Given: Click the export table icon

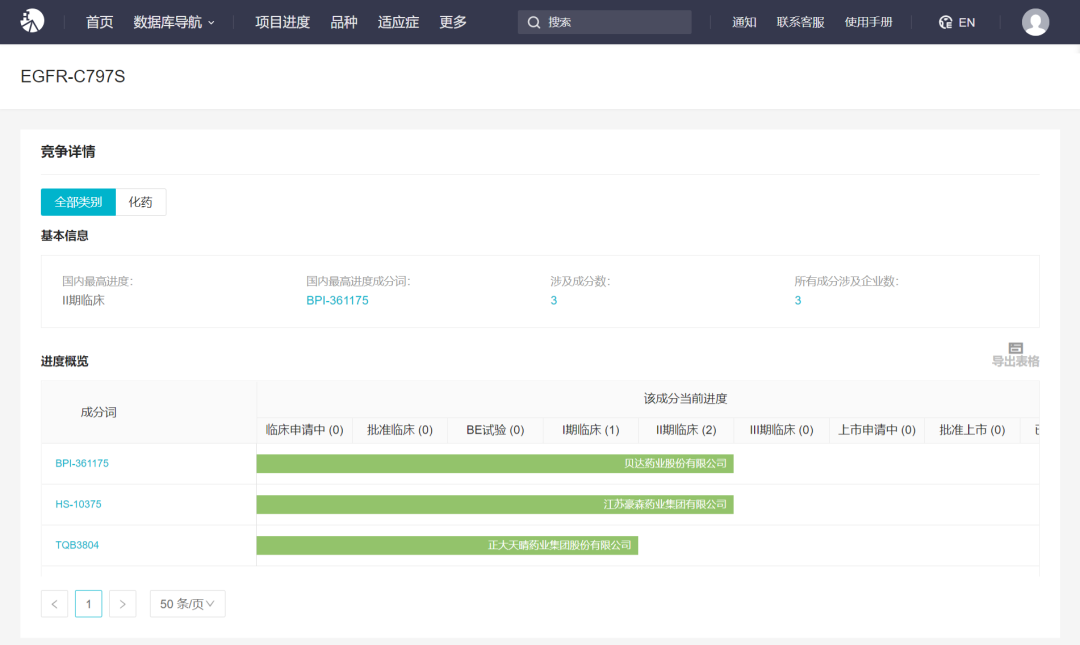Looking at the screenshot, I should tap(1015, 348).
